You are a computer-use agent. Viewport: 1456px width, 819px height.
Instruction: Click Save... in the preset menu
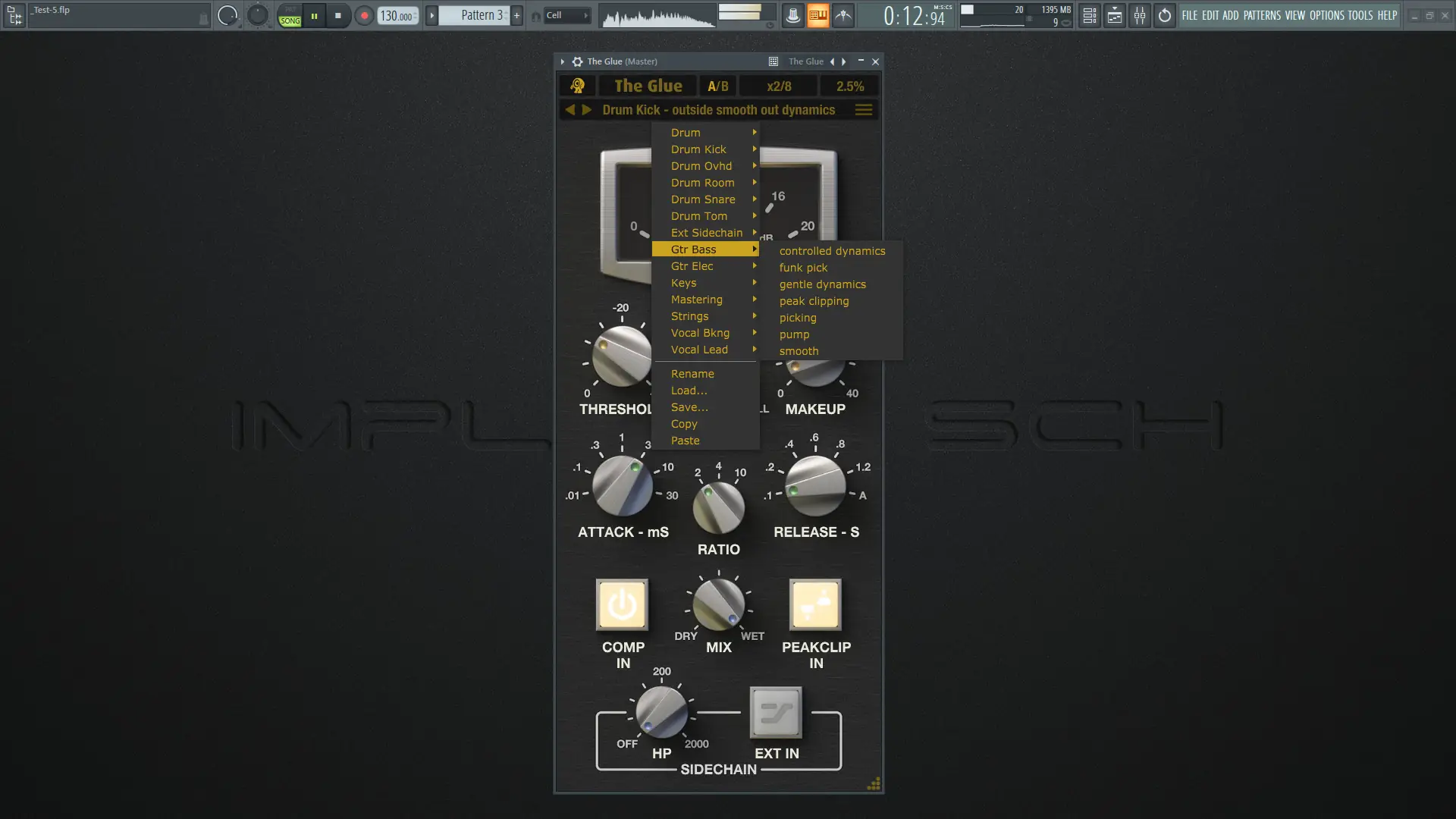[x=689, y=407]
